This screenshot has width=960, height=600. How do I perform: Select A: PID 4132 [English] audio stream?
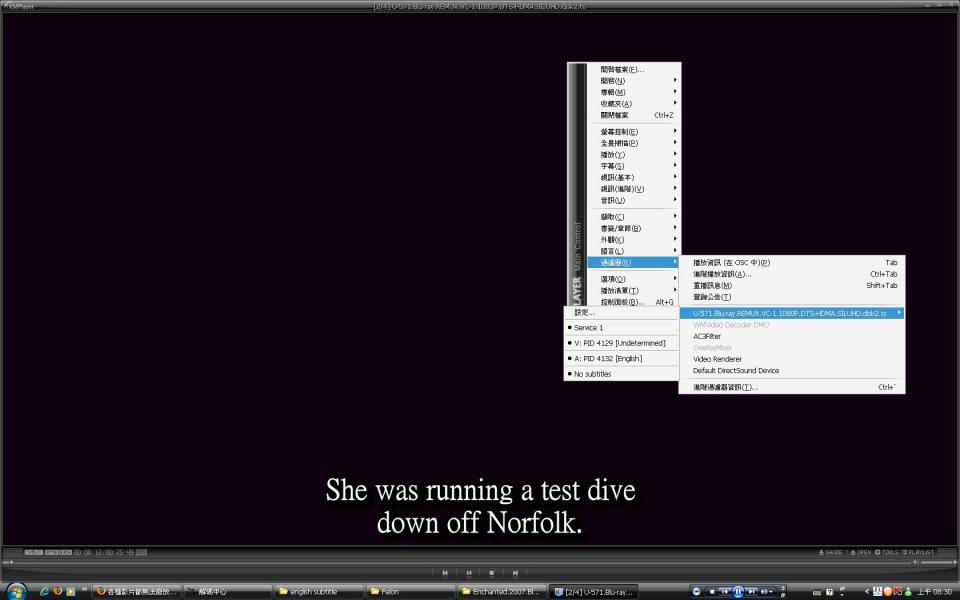[621, 358]
